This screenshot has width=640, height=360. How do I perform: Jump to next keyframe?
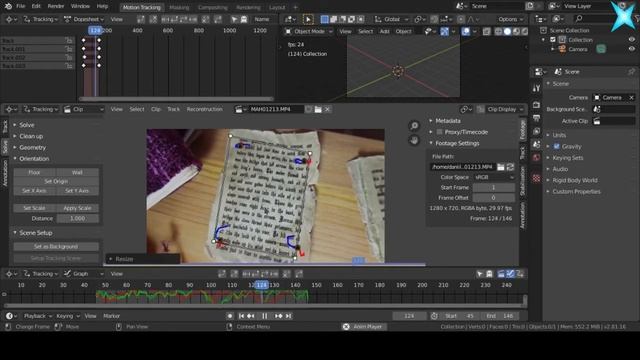click(x=279, y=316)
